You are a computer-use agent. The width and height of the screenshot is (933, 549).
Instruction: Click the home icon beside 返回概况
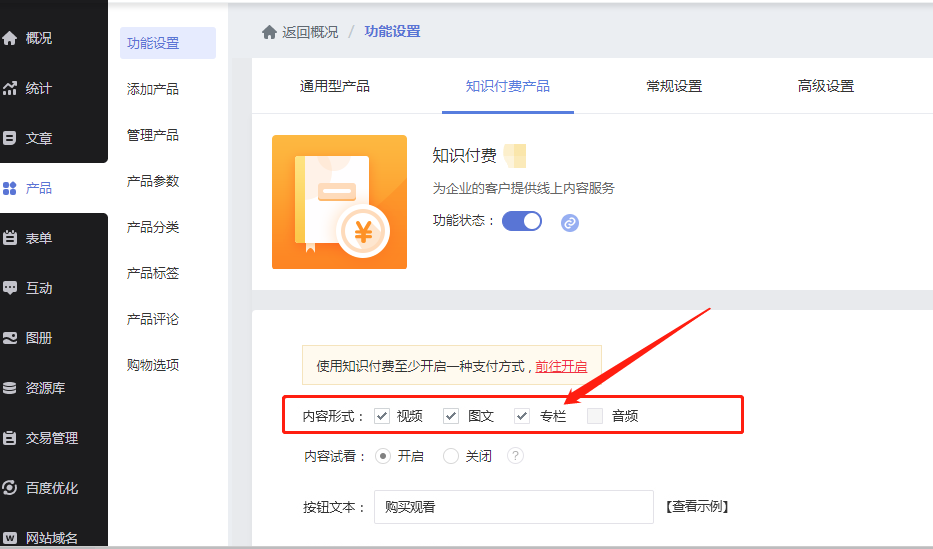tap(269, 32)
